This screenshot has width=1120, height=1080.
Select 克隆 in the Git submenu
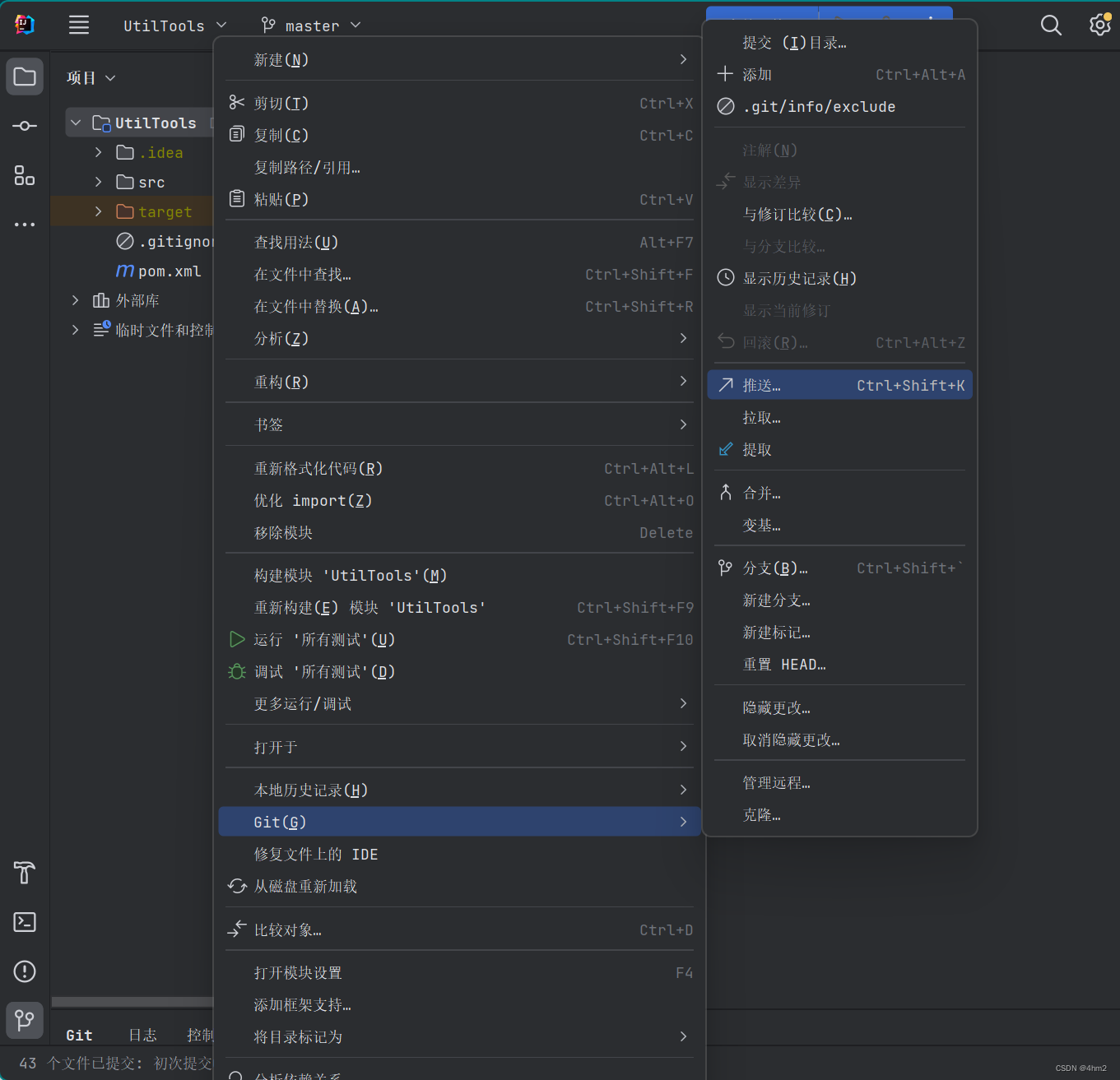[x=839, y=814]
